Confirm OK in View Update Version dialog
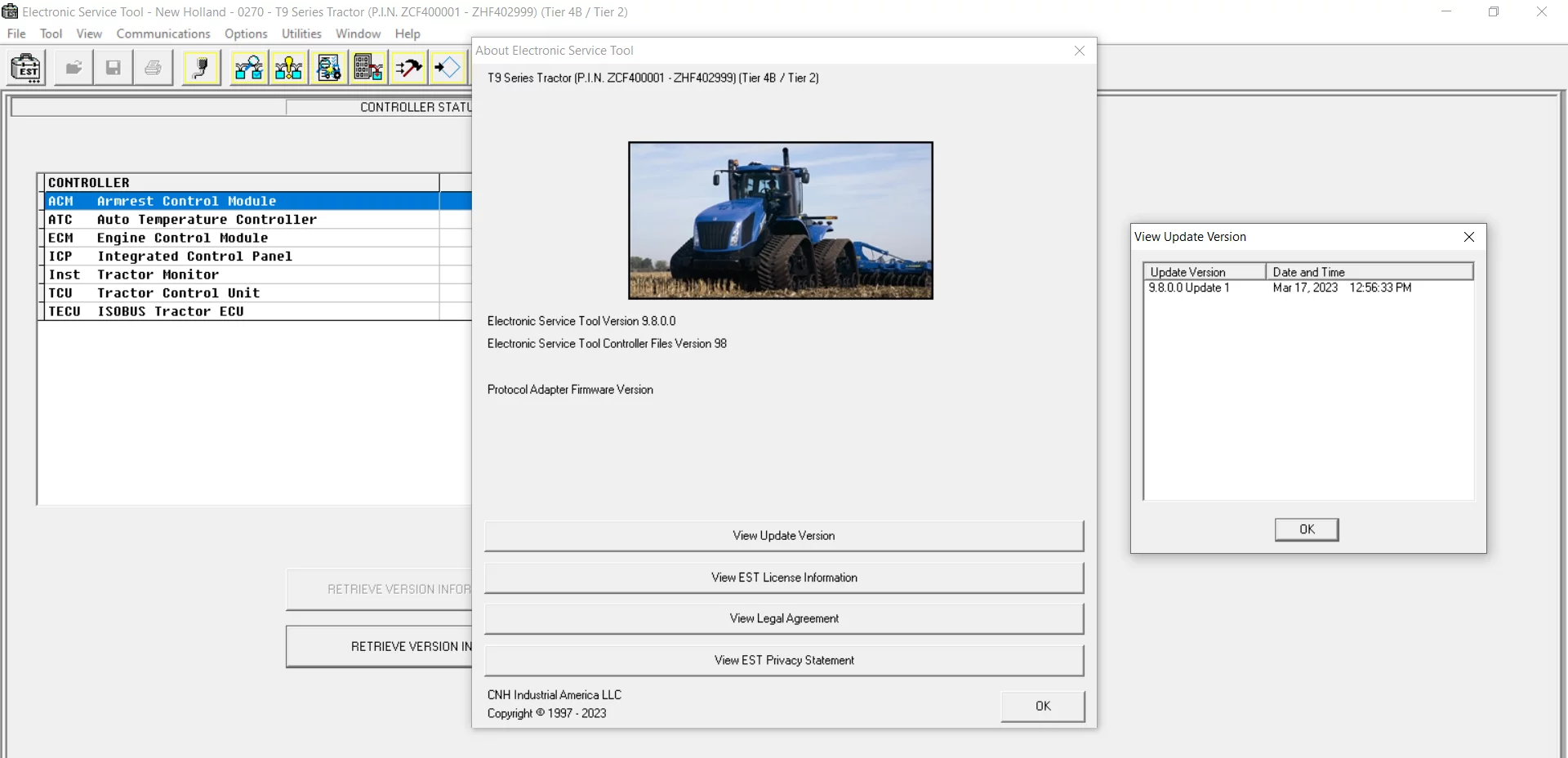Screen dimensions: 1568x758 pyautogui.click(x=1307, y=529)
